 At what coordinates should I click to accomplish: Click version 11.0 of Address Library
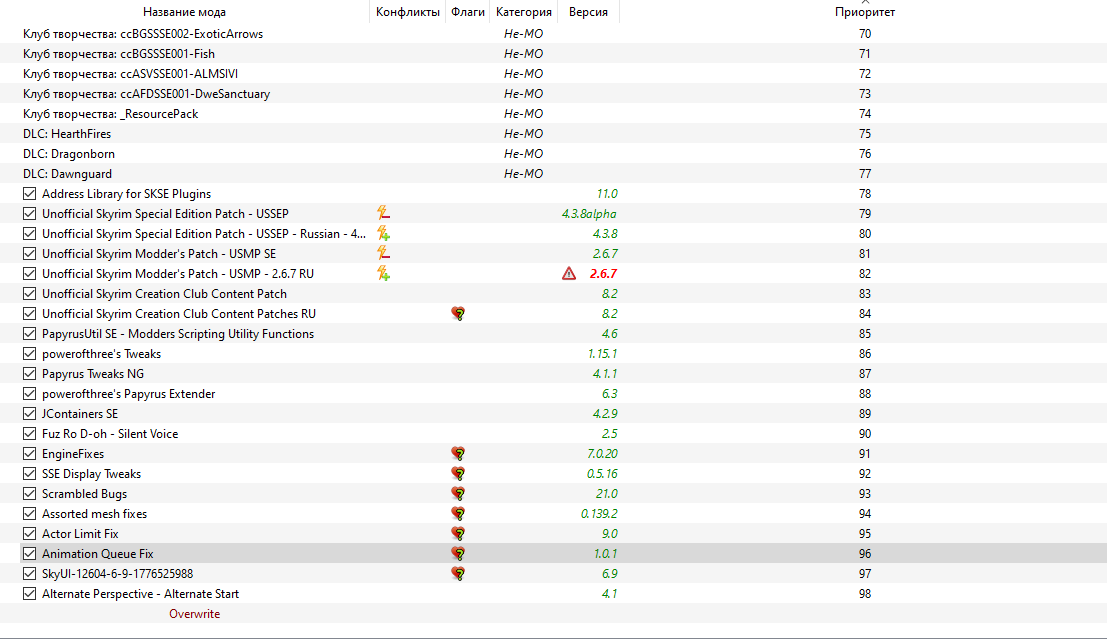606,193
